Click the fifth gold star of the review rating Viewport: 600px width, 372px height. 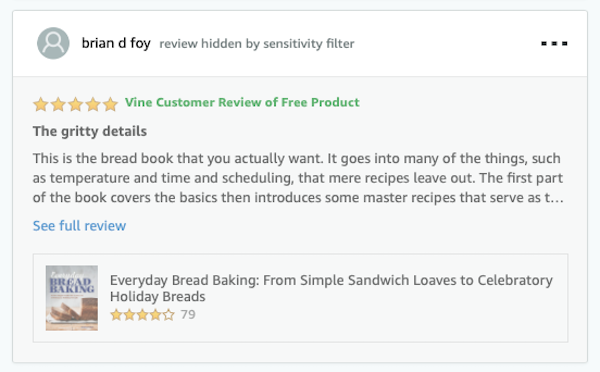coord(110,104)
